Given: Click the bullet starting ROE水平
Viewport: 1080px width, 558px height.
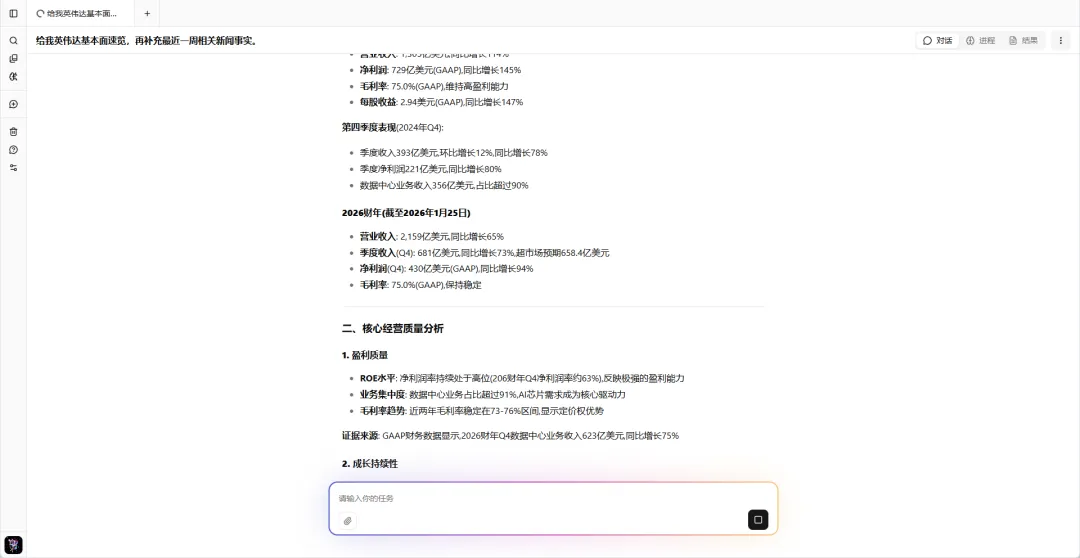Looking at the screenshot, I should tap(522, 378).
